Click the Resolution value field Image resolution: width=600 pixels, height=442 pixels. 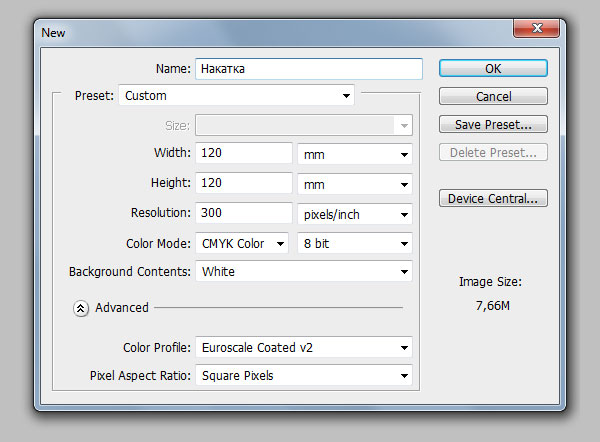click(x=244, y=213)
